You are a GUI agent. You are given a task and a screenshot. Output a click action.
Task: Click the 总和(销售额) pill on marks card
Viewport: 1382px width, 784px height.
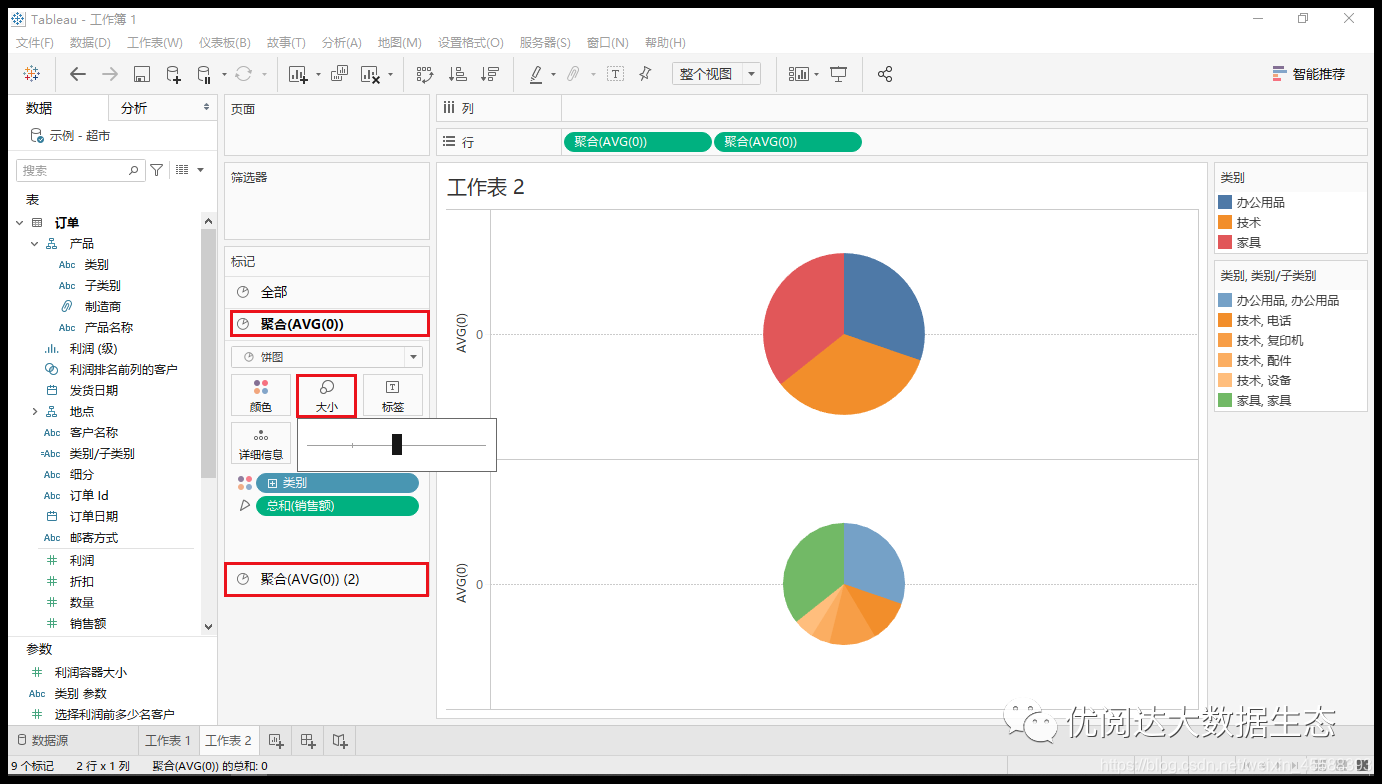(338, 506)
